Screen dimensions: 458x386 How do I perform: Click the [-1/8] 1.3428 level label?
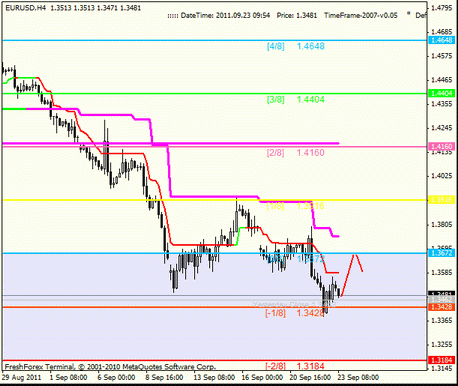pos(295,313)
